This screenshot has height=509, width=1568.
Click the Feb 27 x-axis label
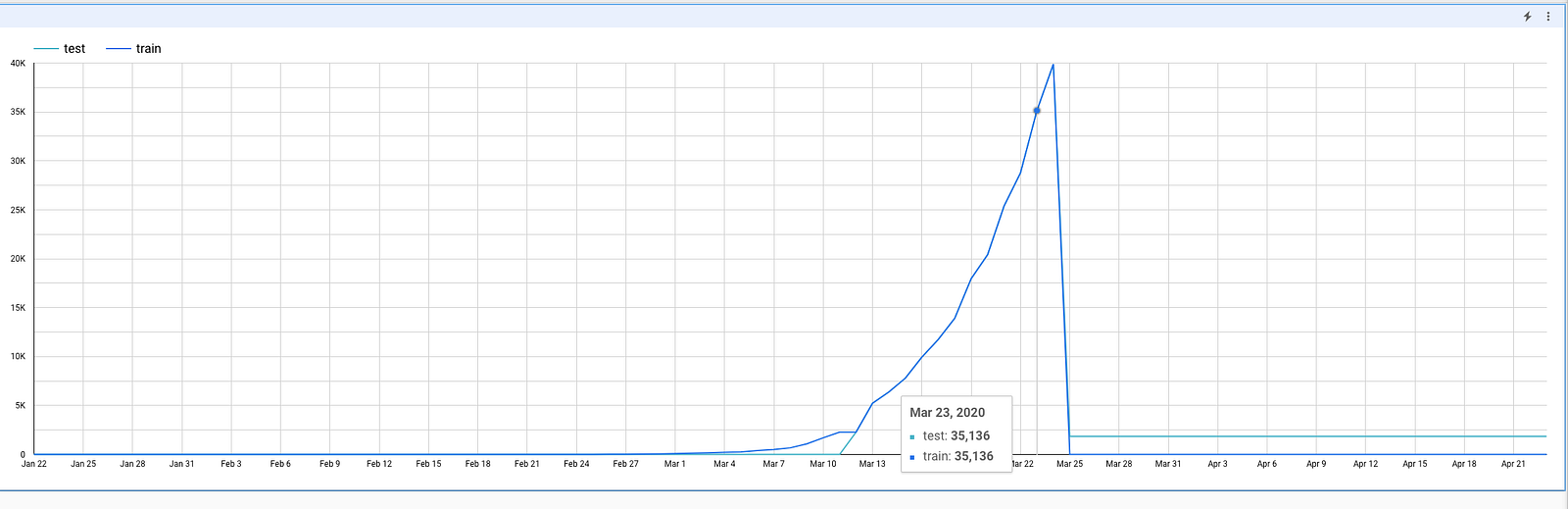tap(625, 464)
